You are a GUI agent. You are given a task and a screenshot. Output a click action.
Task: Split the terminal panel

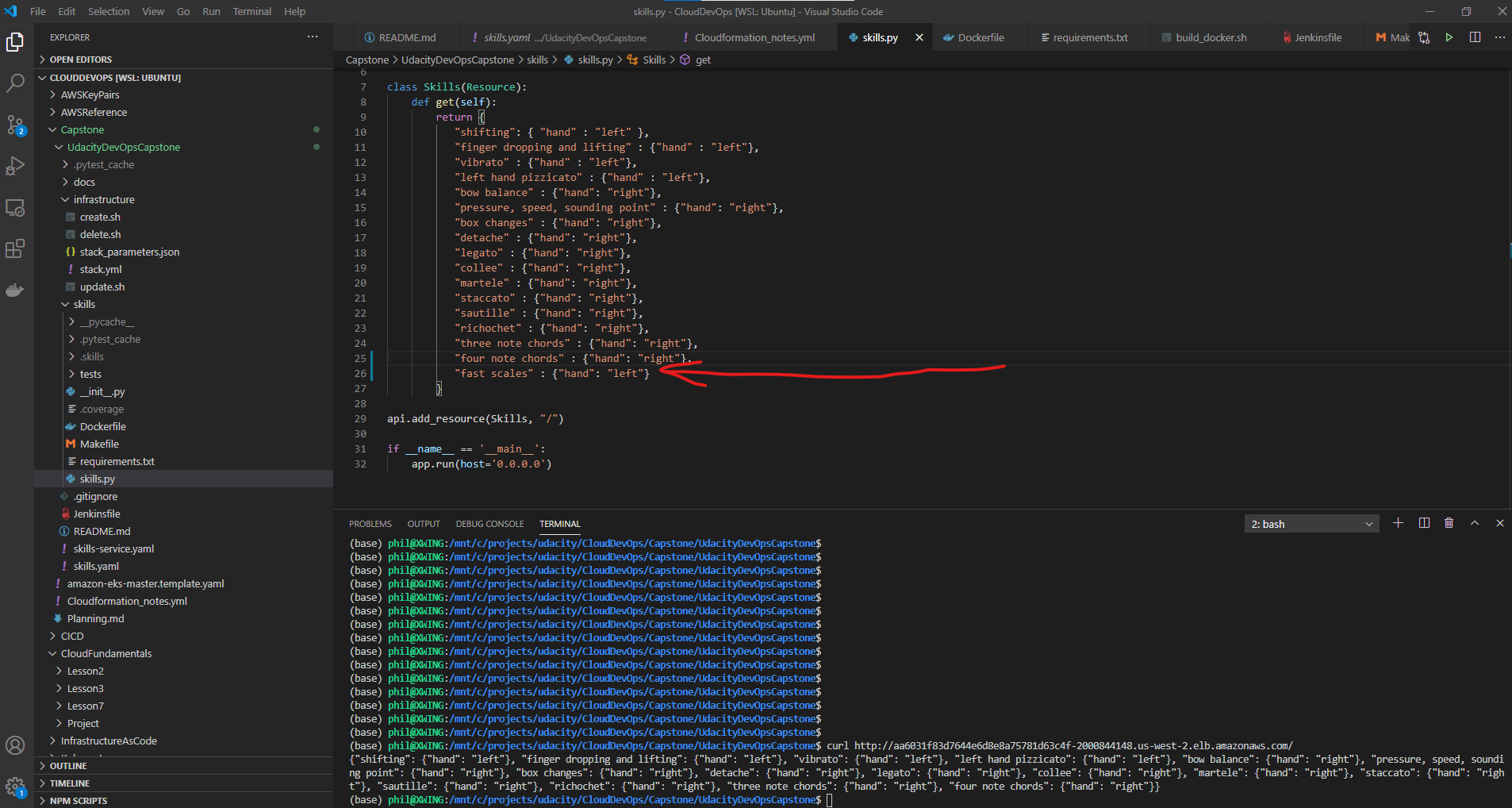(x=1424, y=523)
